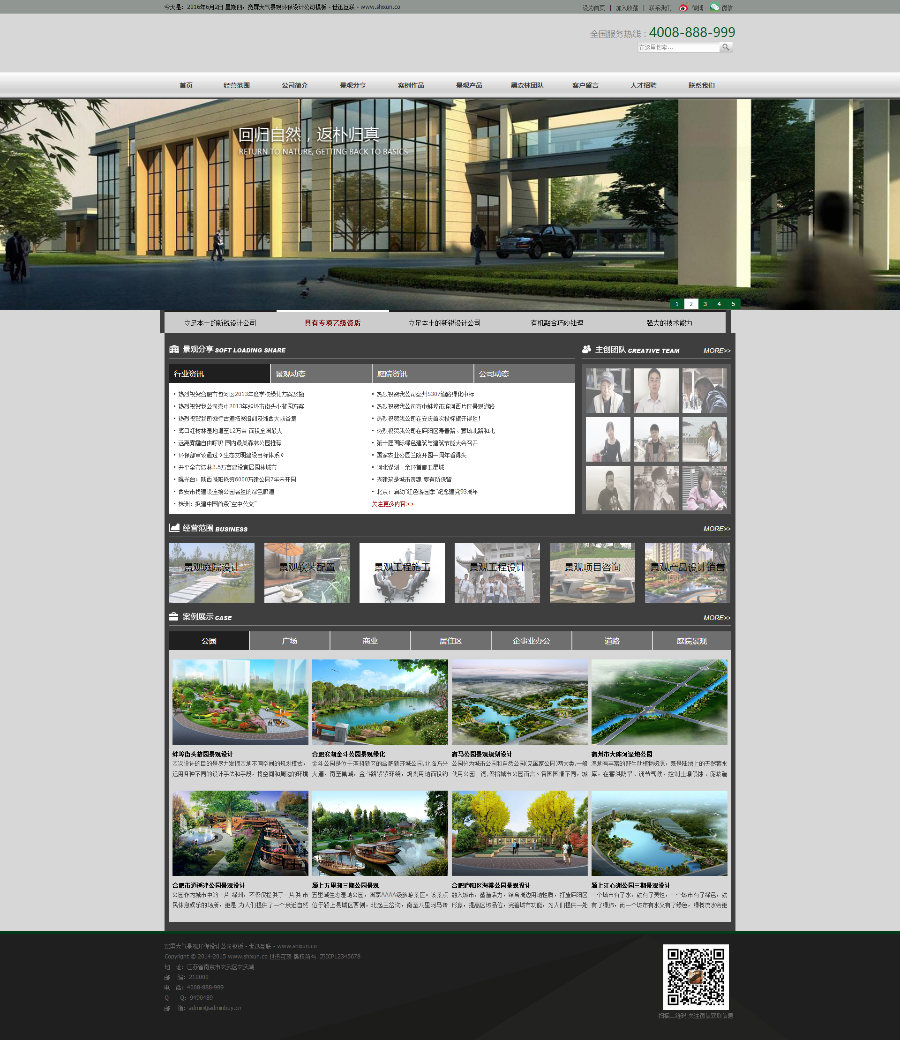Select the 广场 case category tab
The image size is (900, 1040).
click(x=289, y=641)
